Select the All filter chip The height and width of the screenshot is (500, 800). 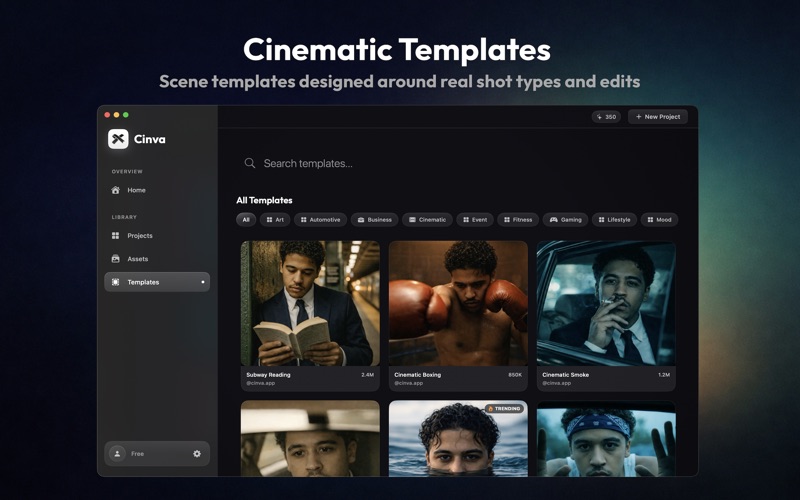[246, 220]
